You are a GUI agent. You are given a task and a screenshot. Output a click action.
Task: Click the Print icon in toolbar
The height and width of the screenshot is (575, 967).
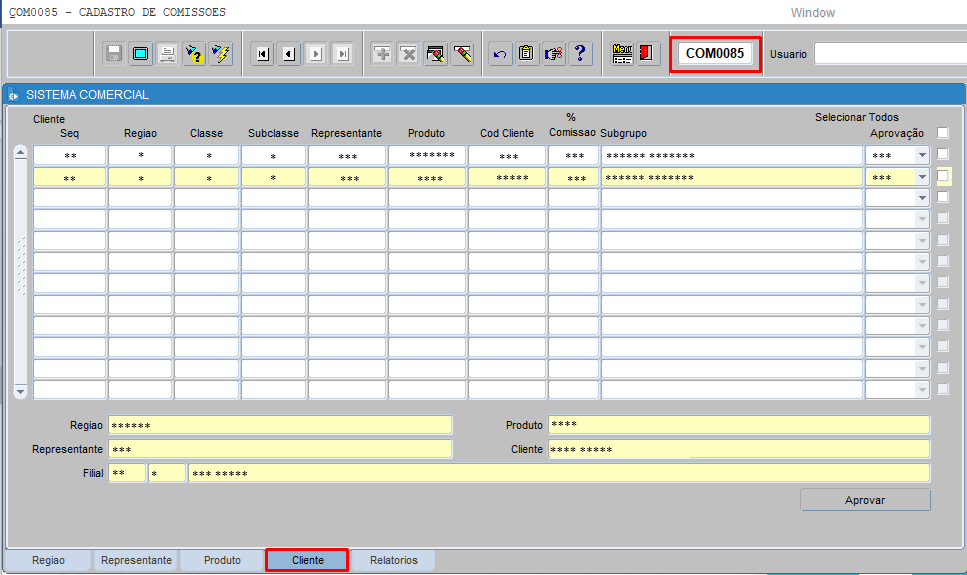pyautogui.click(x=167, y=54)
